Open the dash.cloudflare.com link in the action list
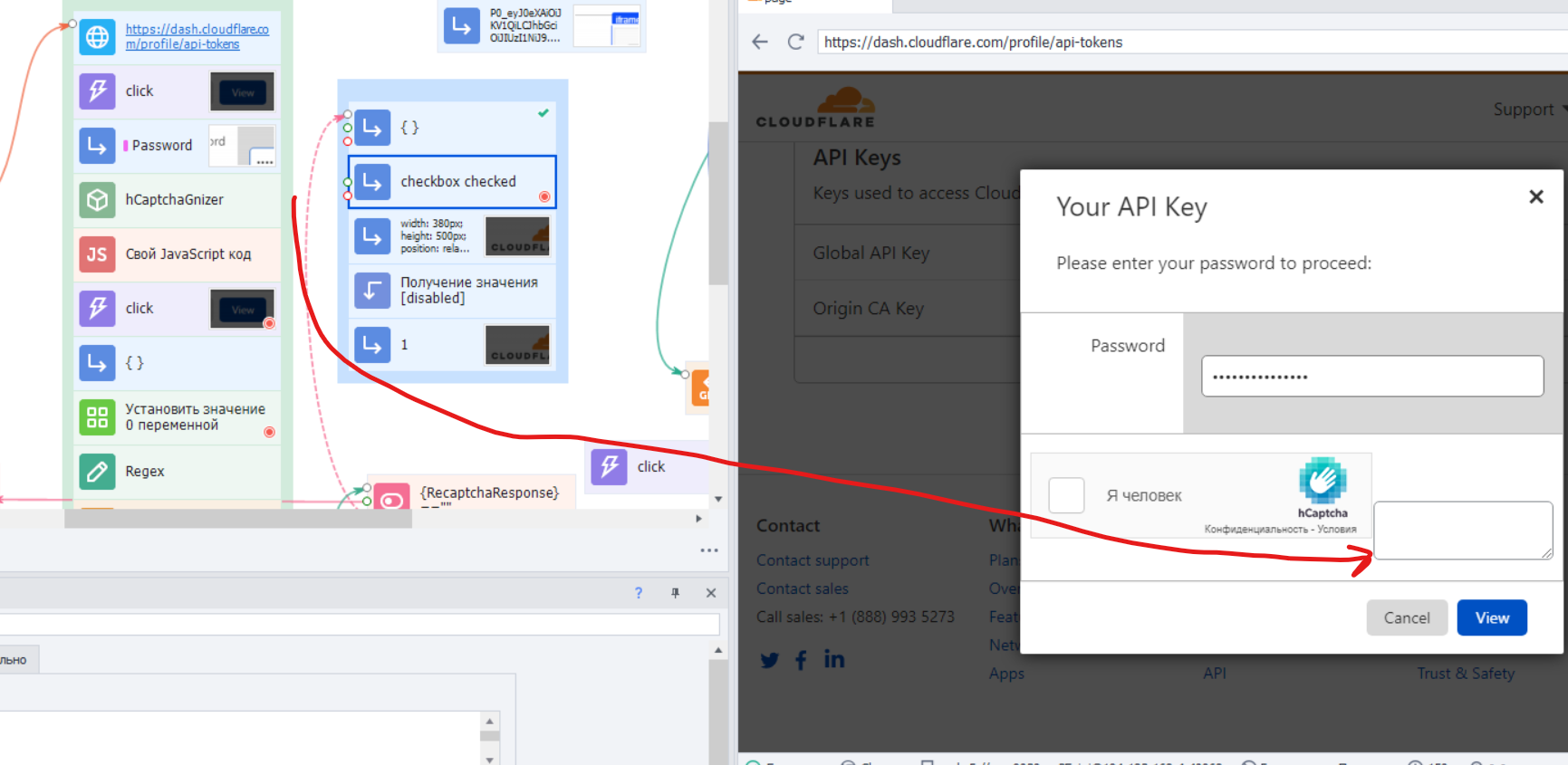Viewport: 1568px width, 765px height. 197,37
